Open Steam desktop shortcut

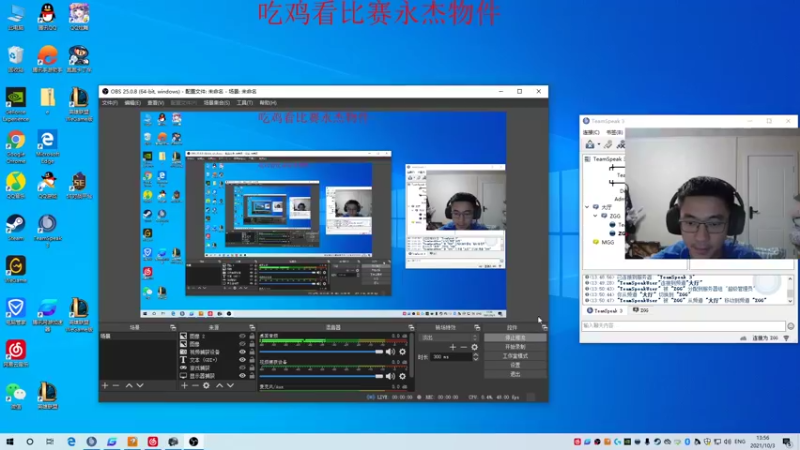(16, 227)
